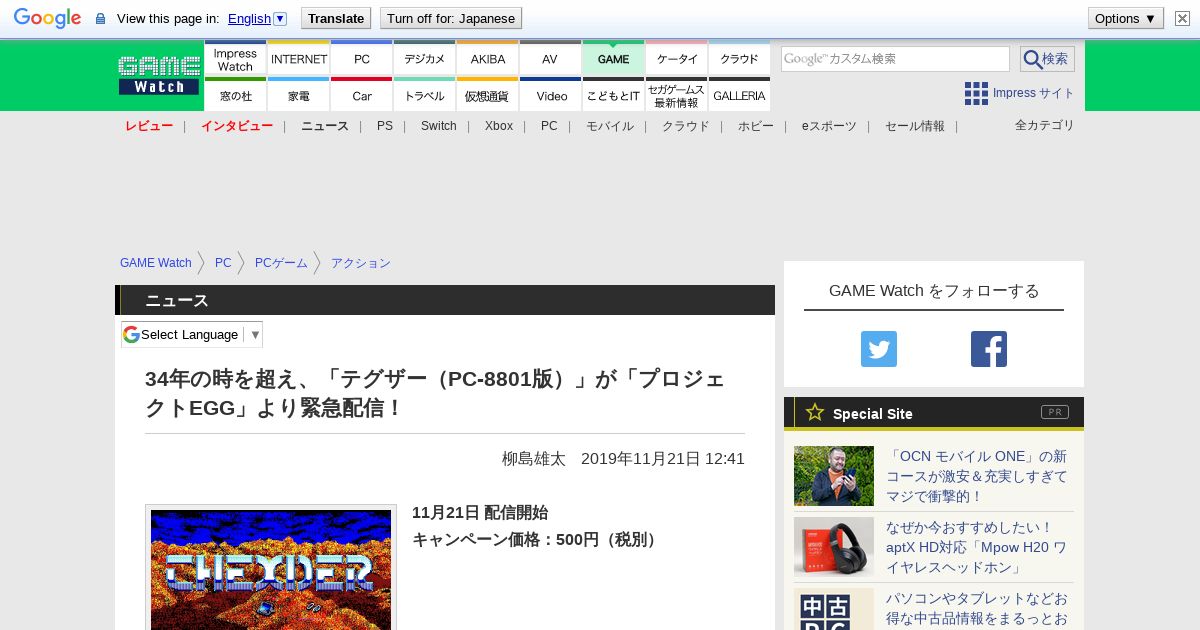Open the Mpow H20 headphone thumbnail
The width and height of the screenshot is (1200, 630).
click(834, 547)
